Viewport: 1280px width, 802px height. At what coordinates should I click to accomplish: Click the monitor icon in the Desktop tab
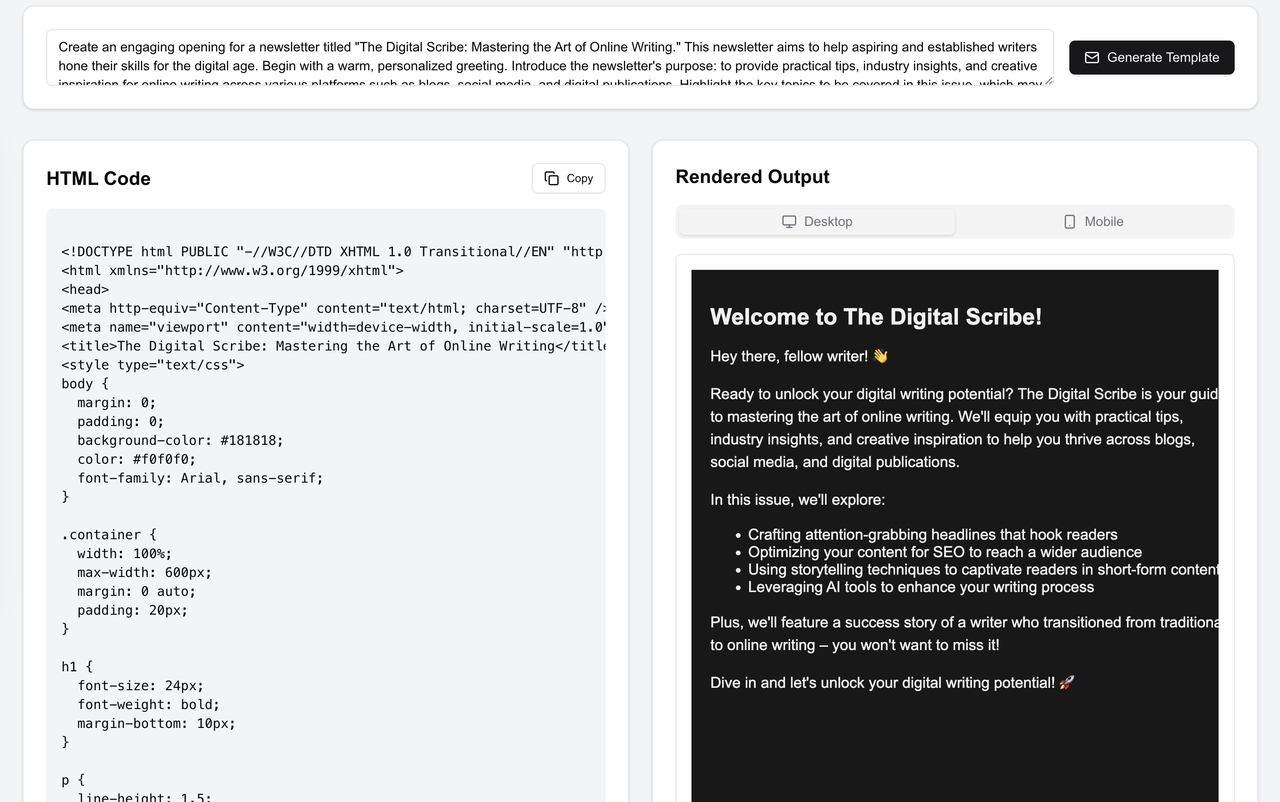(x=789, y=221)
